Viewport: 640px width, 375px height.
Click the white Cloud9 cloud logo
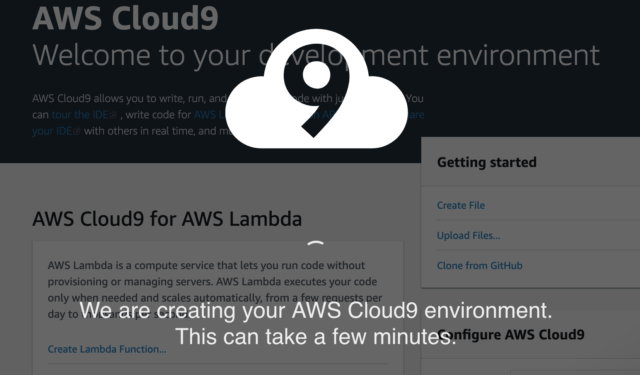(x=316, y=89)
